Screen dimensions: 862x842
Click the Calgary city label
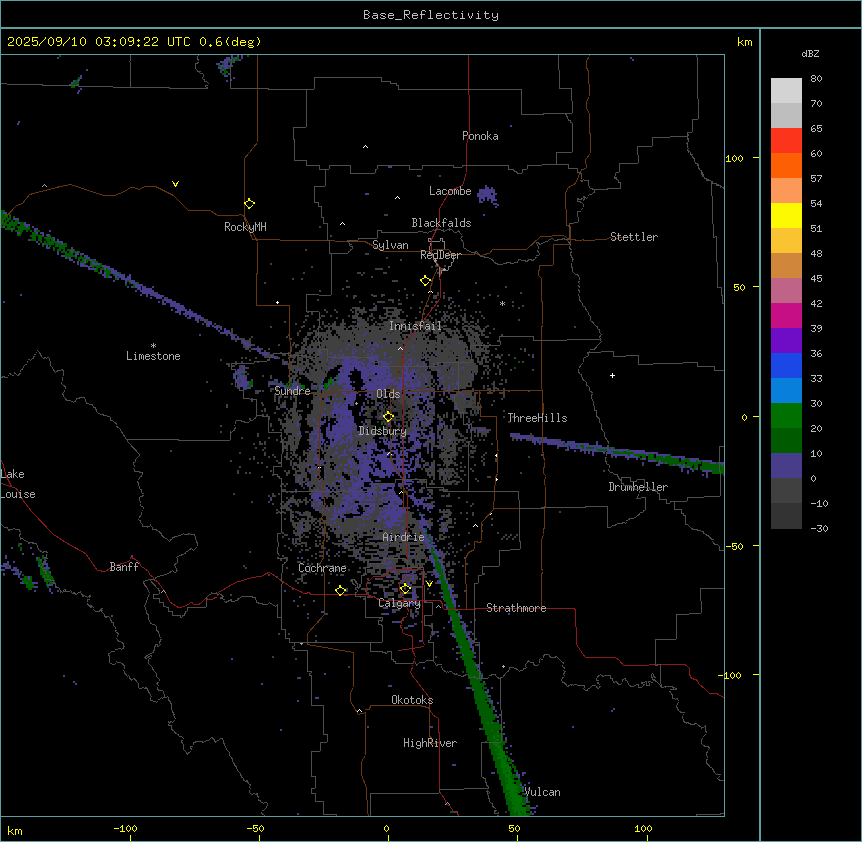pyautogui.click(x=399, y=603)
